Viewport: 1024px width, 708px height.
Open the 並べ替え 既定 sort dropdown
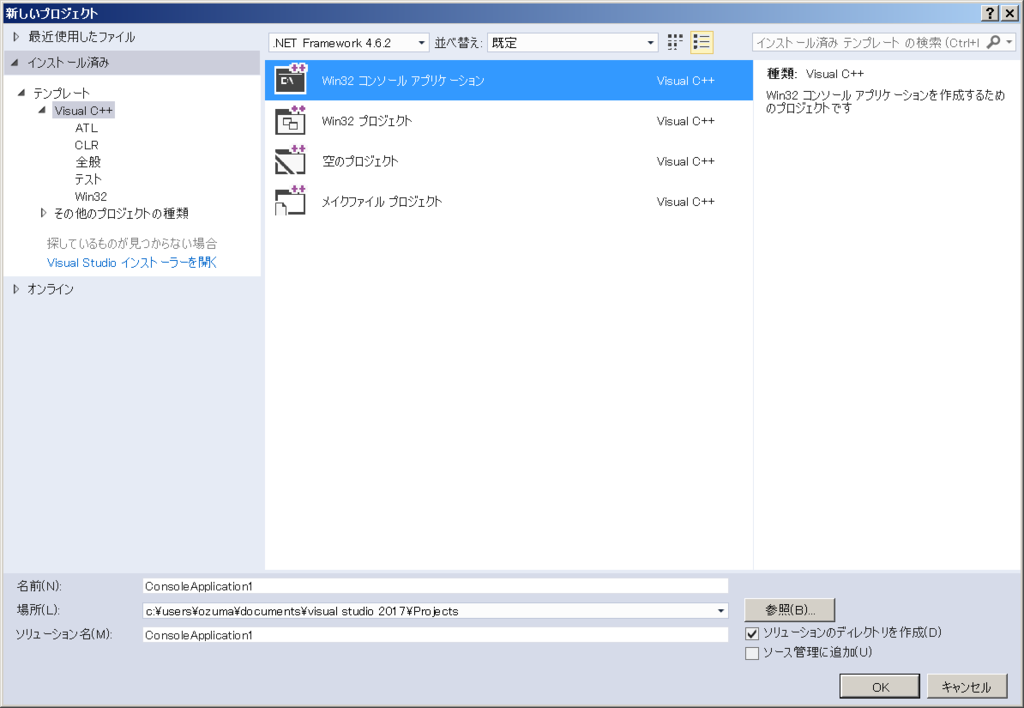point(572,43)
